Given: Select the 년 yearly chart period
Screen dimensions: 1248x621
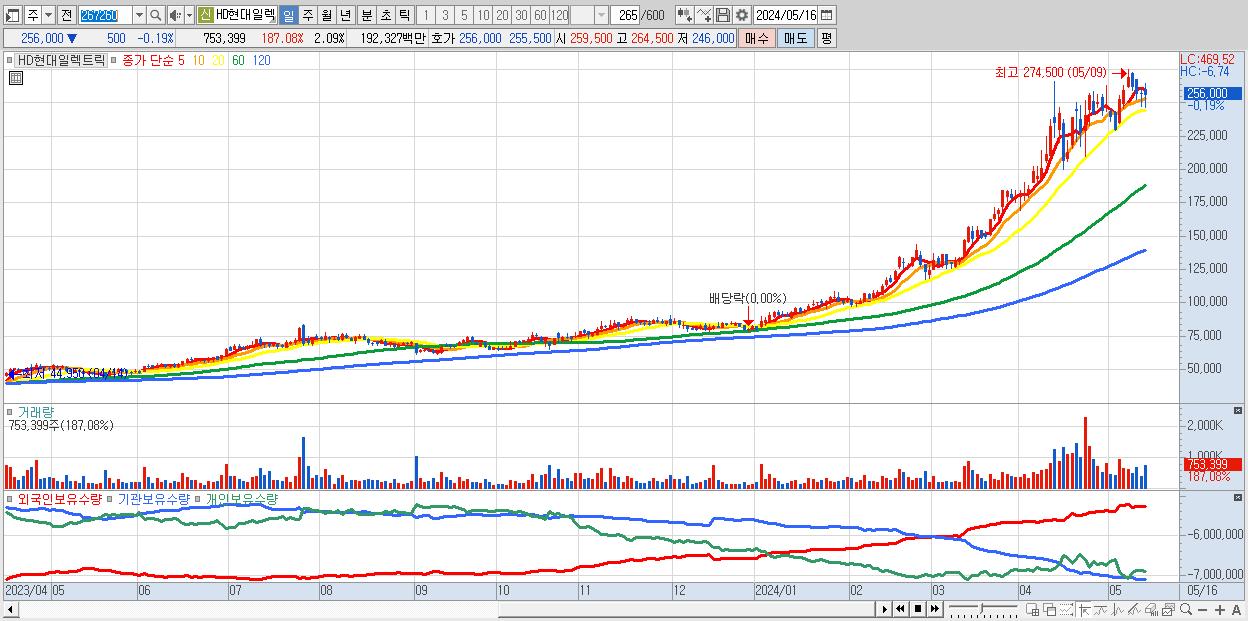Looking at the screenshot, I should 345,15.
